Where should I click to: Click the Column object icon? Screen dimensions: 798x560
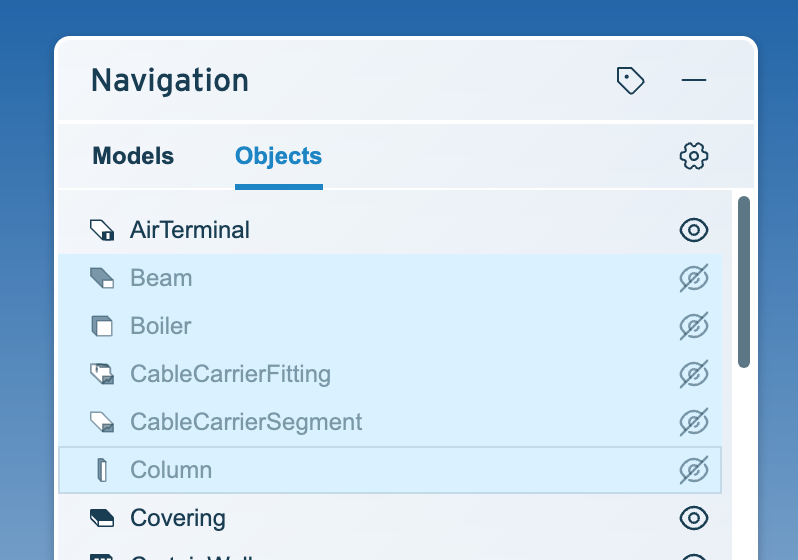[x=102, y=469]
